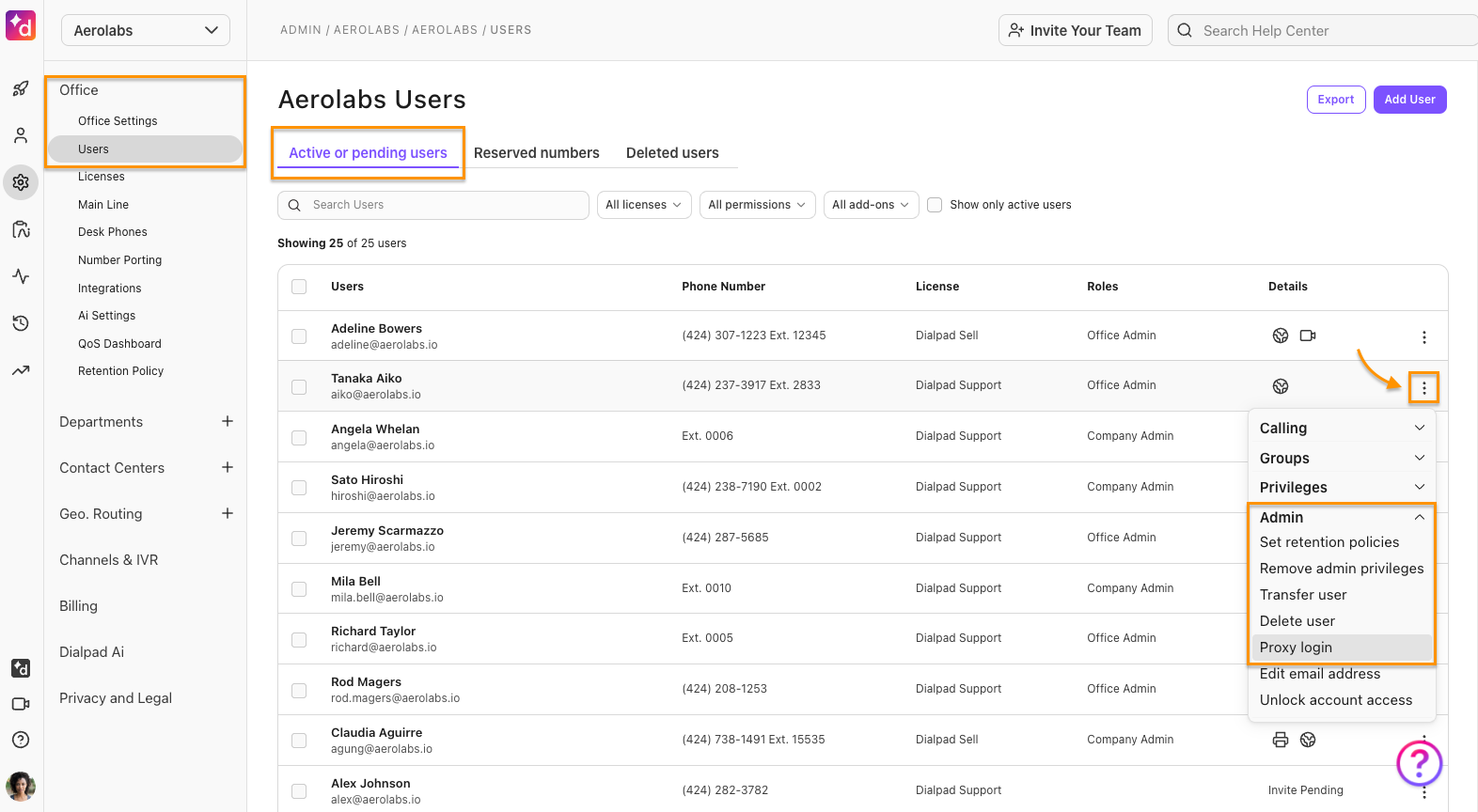Select the settings gear sidebar icon
This screenshot has height=812, width=1478.
pos(21,182)
